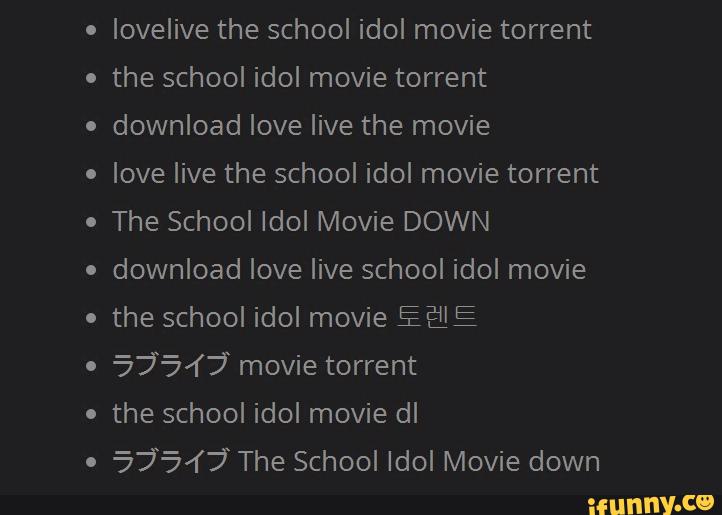Click bullet beside 'lovelive the school idol movie torrent'
Viewport: 722px width, 515px height.
[x=91, y=30]
